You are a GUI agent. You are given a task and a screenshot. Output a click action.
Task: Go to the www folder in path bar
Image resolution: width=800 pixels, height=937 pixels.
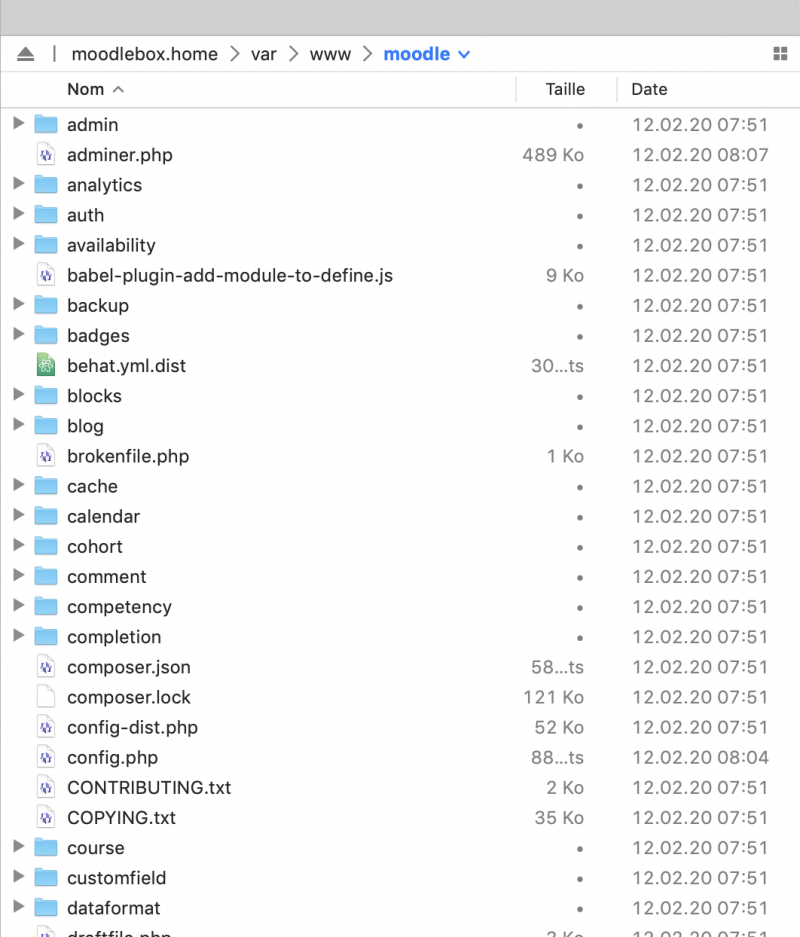tap(330, 54)
